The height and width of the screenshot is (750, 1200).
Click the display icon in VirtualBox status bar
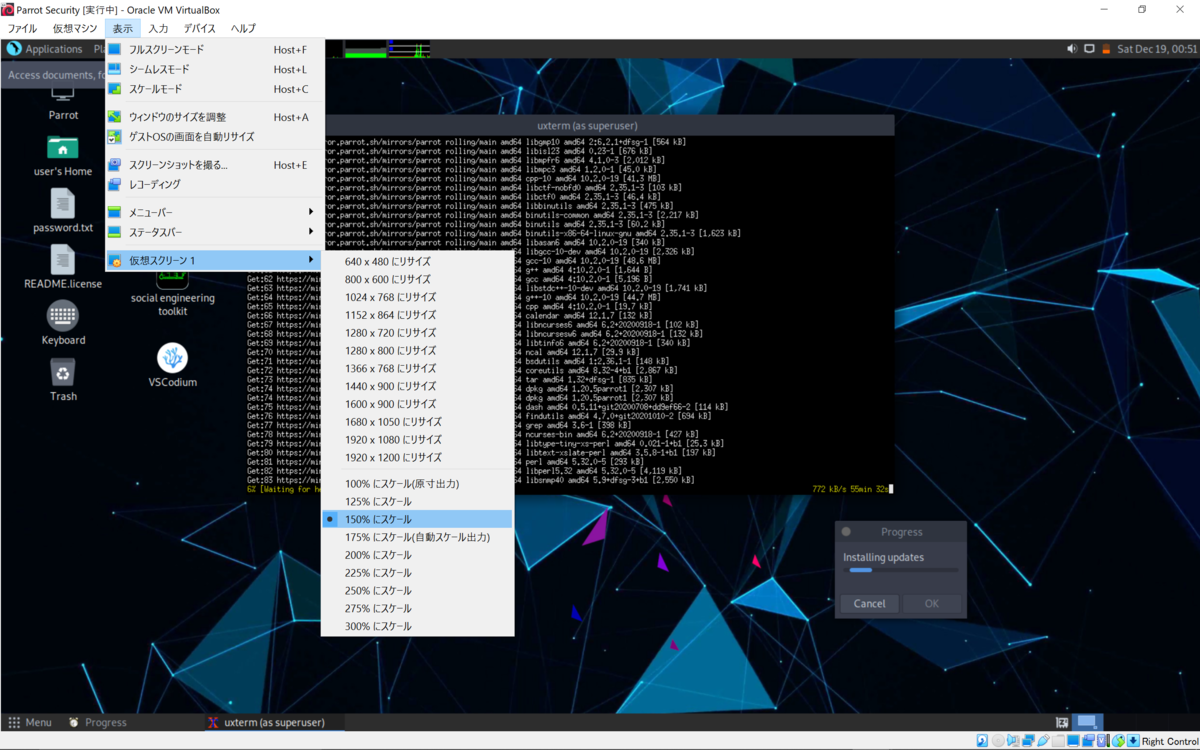click(x=1073, y=741)
